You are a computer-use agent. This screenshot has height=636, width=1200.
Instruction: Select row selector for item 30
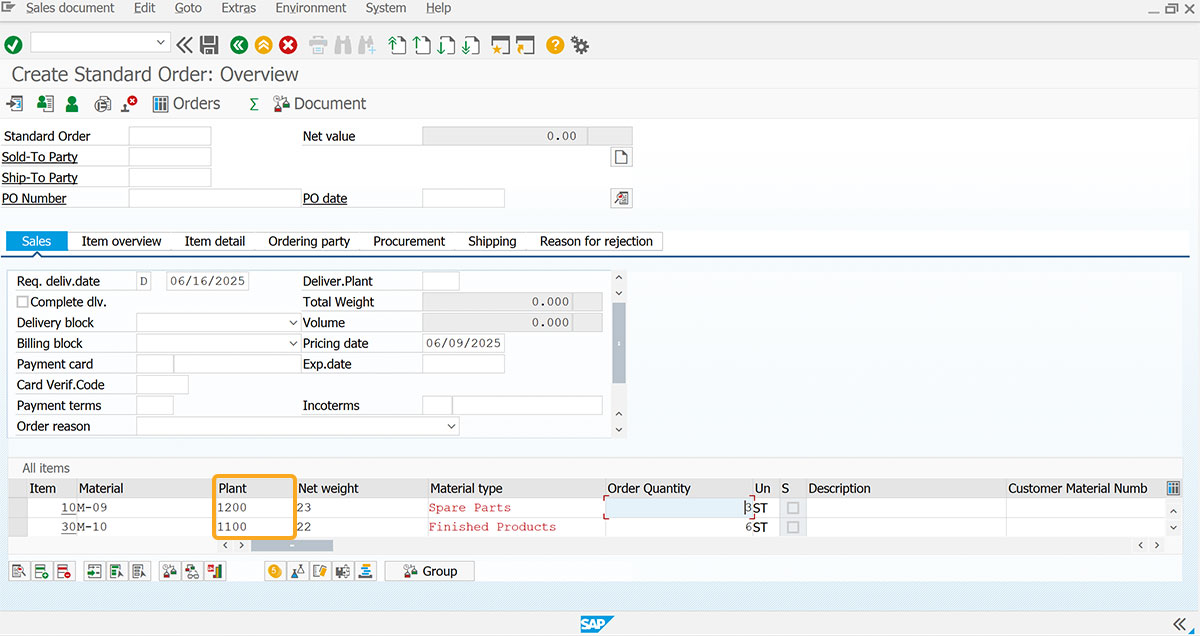(17, 527)
